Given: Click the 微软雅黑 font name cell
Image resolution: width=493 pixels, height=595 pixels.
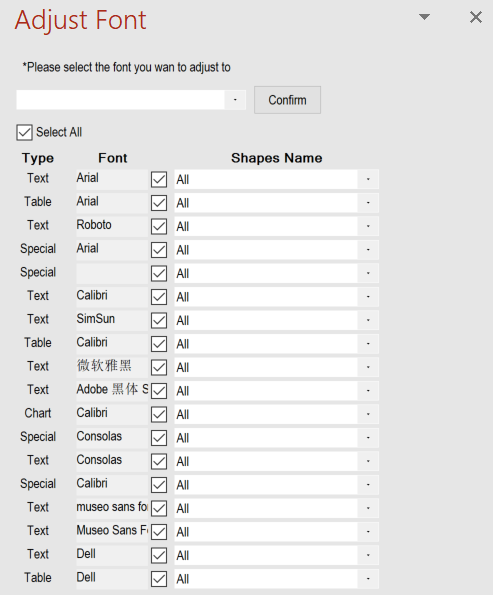Looking at the screenshot, I should (112, 367).
